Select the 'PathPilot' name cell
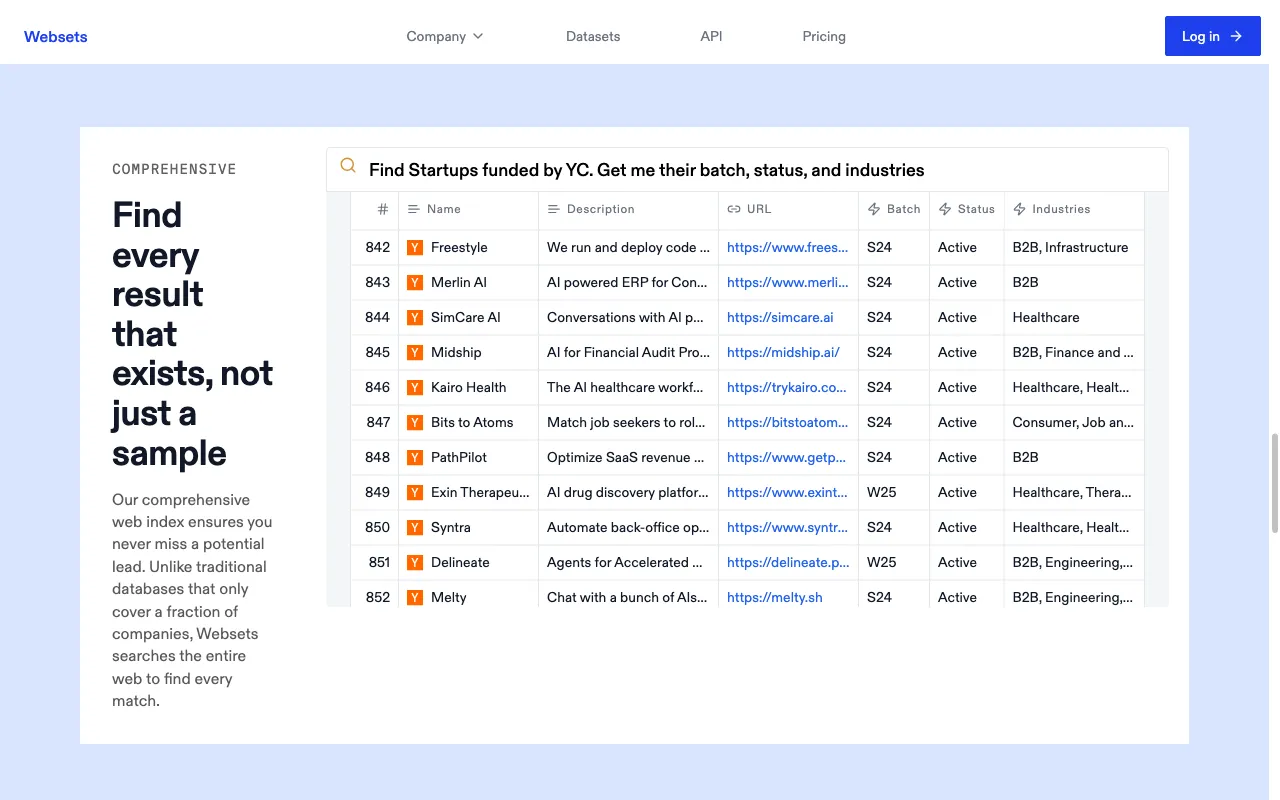The width and height of the screenshot is (1280, 800). tap(468, 457)
